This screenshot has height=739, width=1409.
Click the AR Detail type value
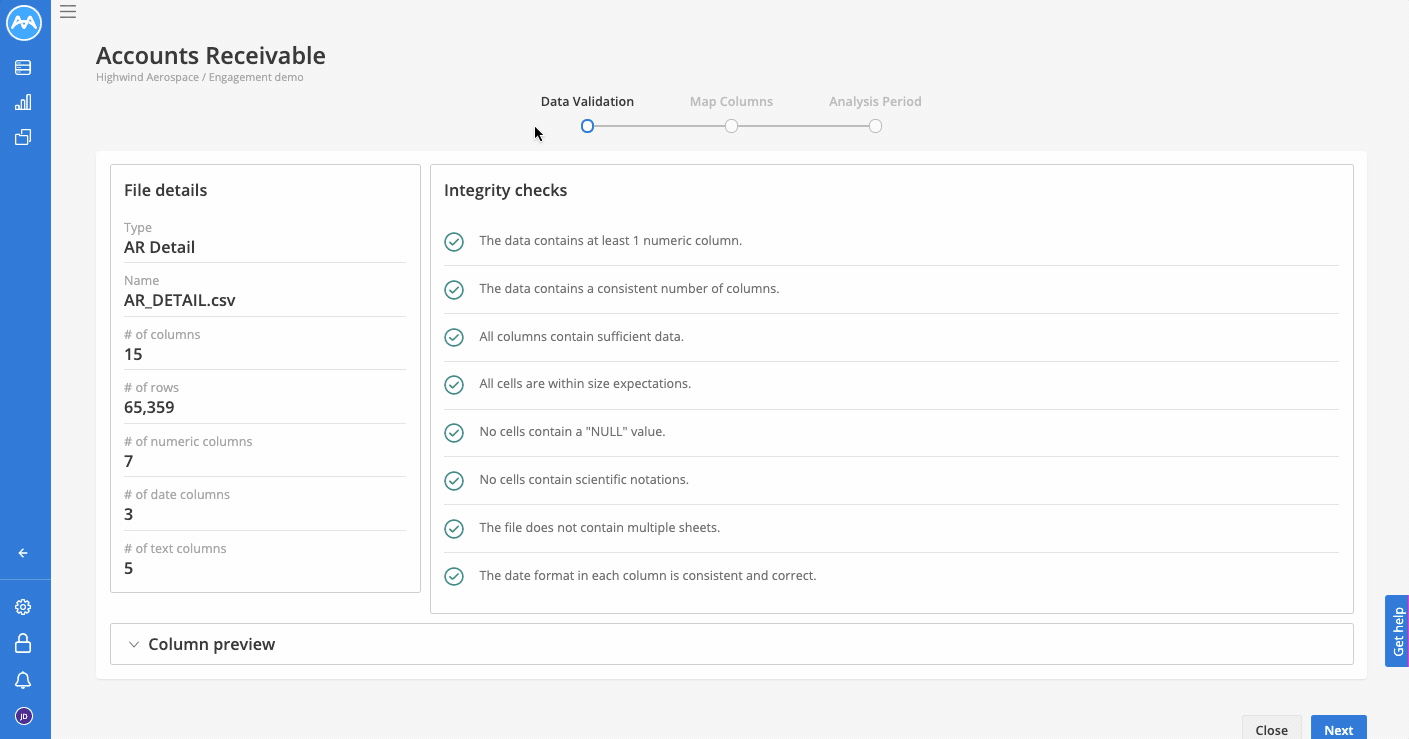159,247
